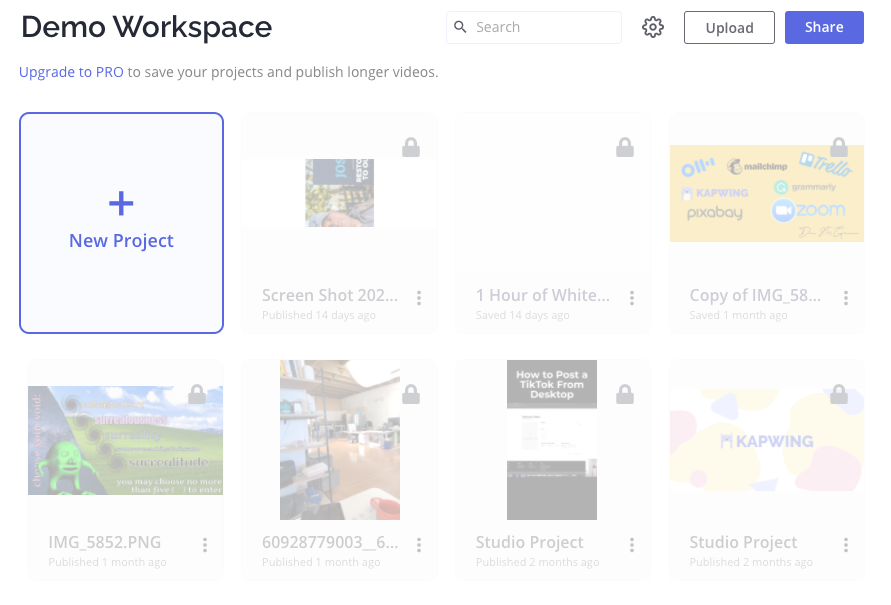This screenshot has width=891, height=605.
Task: Click the lock icon on Copy of IMG_58 project
Action: (x=839, y=148)
